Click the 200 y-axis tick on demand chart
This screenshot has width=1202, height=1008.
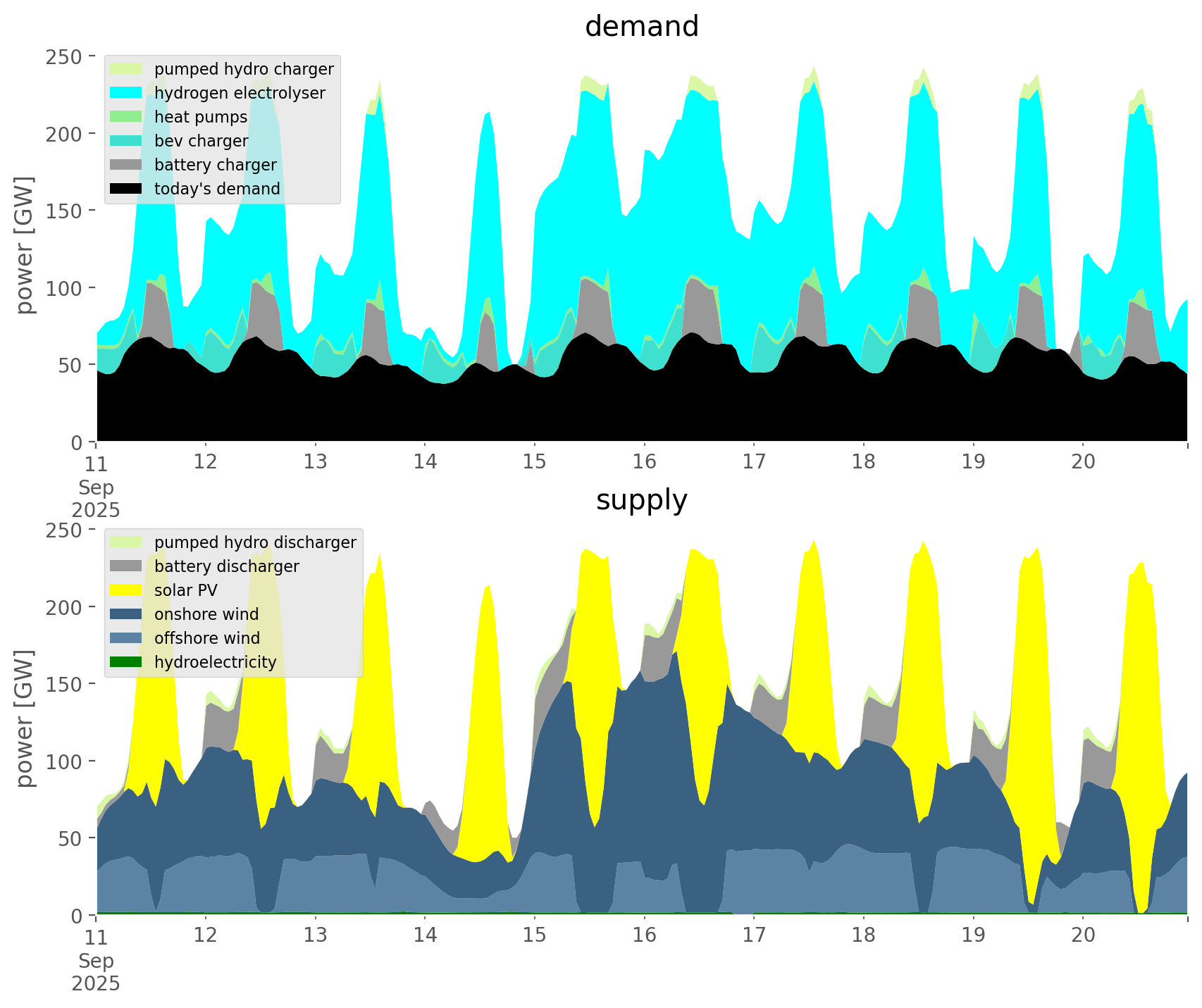click(x=65, y=134)
